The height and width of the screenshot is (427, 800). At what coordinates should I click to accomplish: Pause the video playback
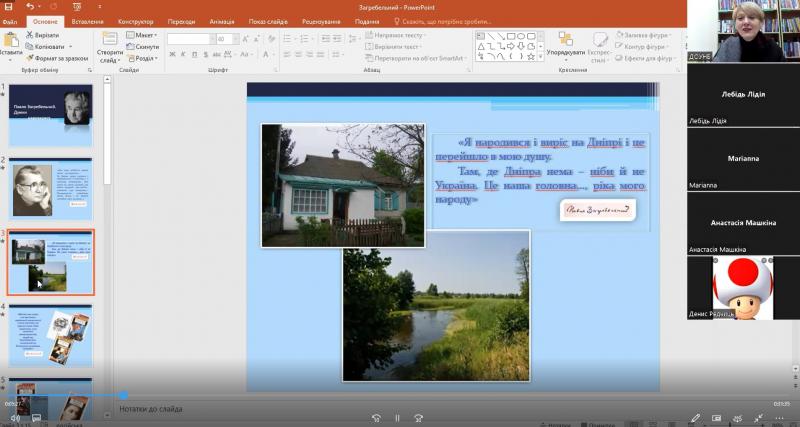click(397, 419)
